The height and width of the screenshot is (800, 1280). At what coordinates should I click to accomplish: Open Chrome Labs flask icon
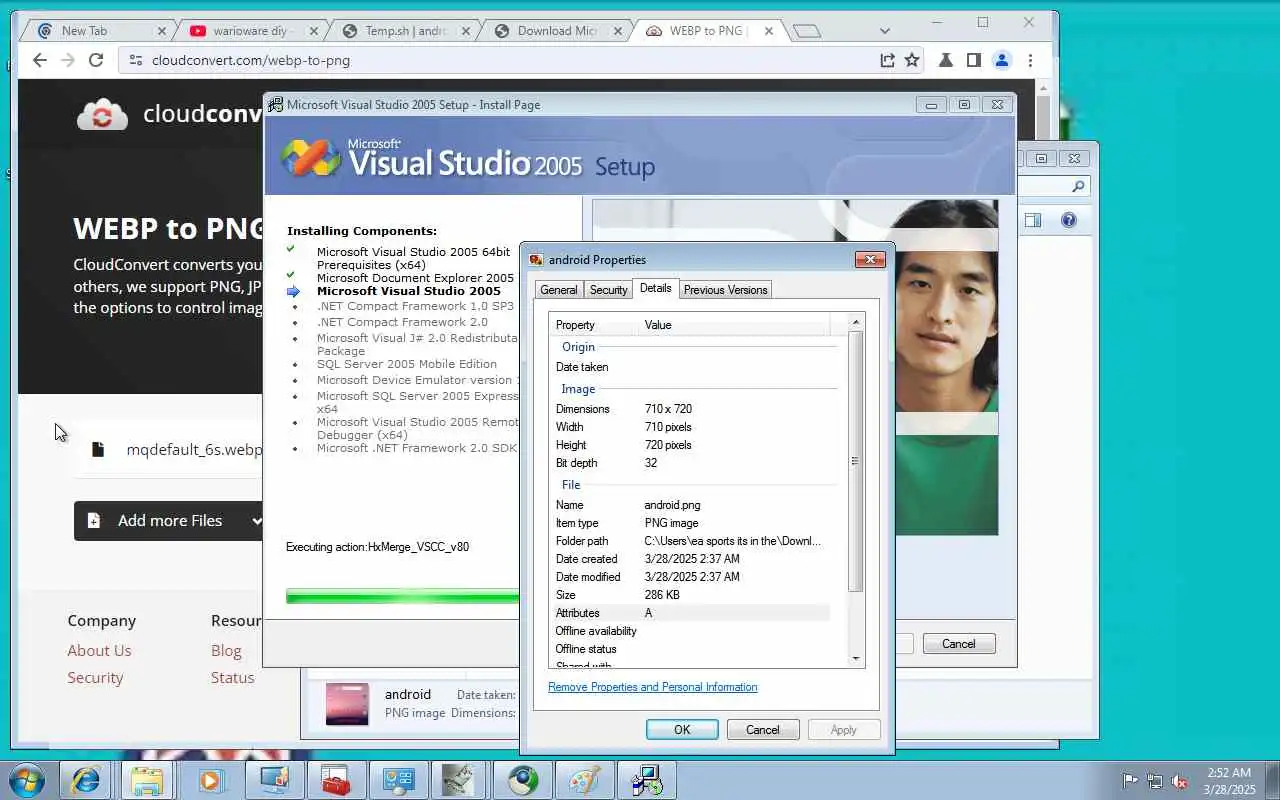click(945, 60)
